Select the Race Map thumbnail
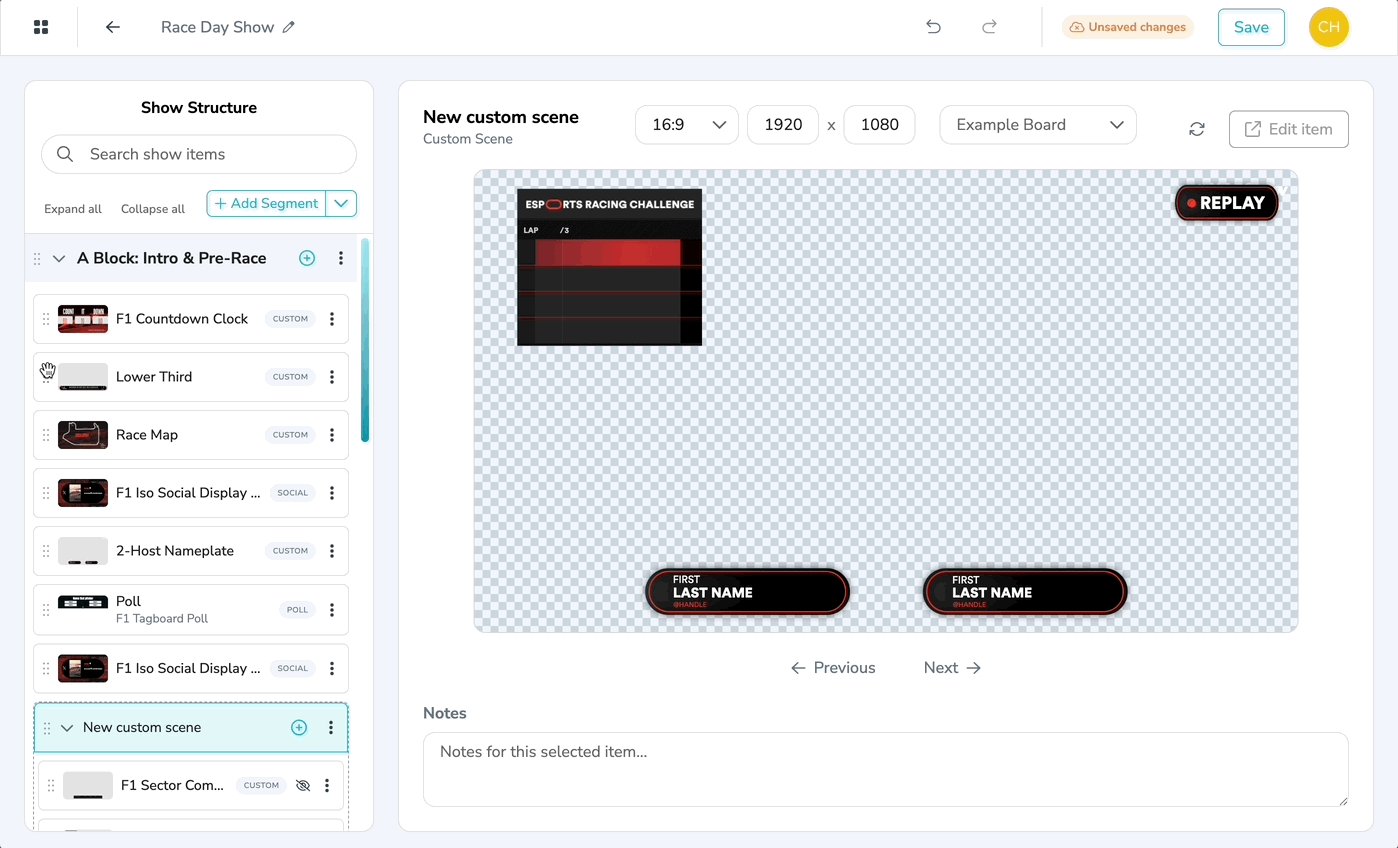The image size is (1398, 848). pyautogui.click(x=83, y=435)
